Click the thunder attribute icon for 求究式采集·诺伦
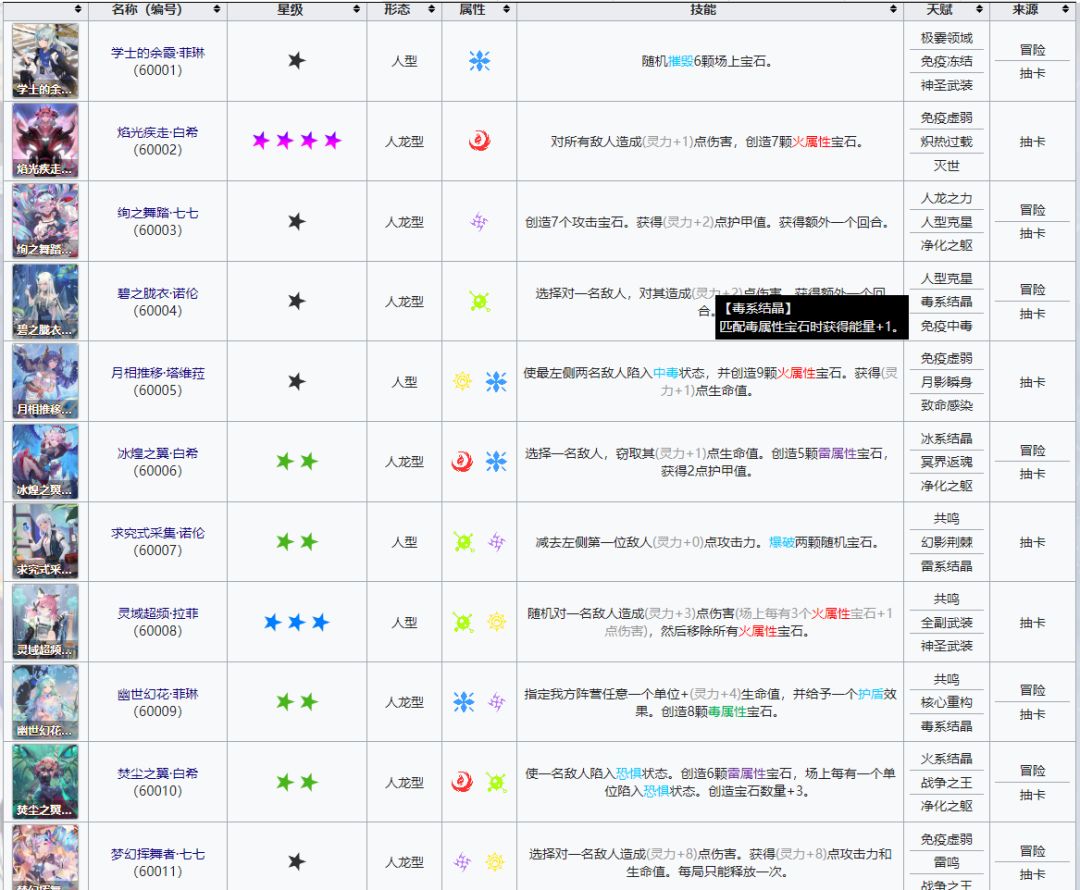 point(497,542)
